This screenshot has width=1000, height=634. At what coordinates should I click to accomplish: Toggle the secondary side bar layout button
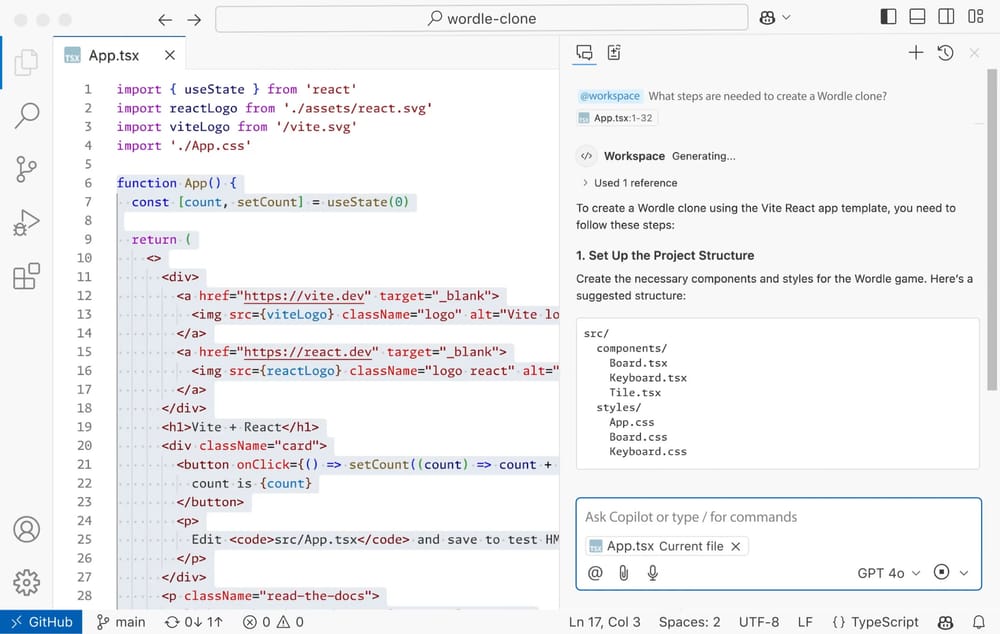[x=946, y=18]
